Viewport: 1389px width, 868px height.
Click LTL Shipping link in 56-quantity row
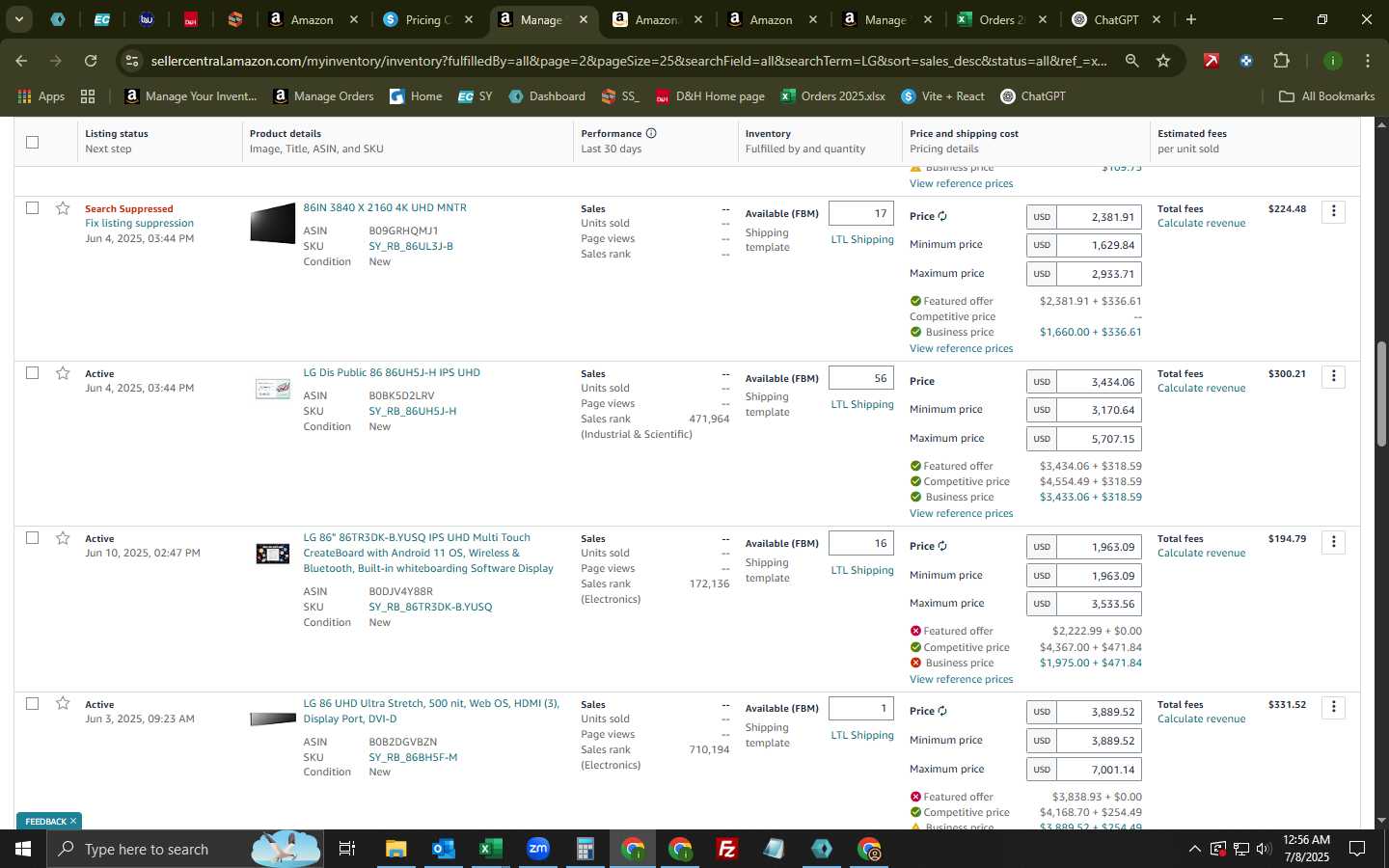coord(862,404)
